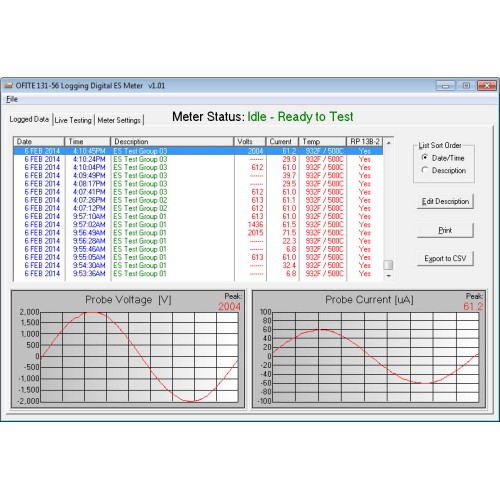Click the logged data scrollbar thumb
Image resolution: width=500 pixels, height=500 pixels.
pyautogui.click(x=388, y=265)
